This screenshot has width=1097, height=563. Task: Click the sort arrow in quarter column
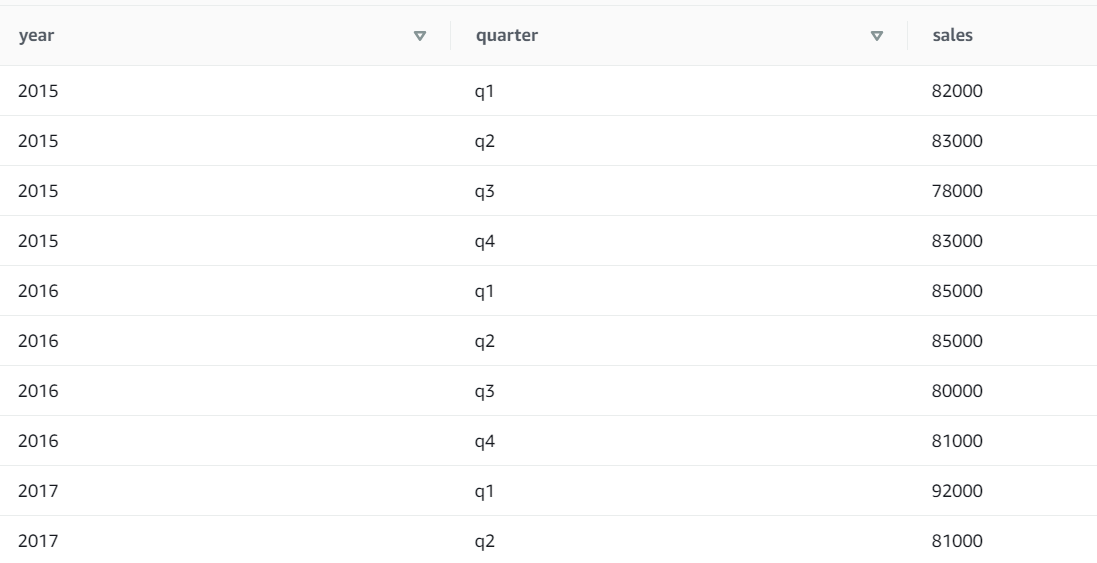[x=877, y=36]
